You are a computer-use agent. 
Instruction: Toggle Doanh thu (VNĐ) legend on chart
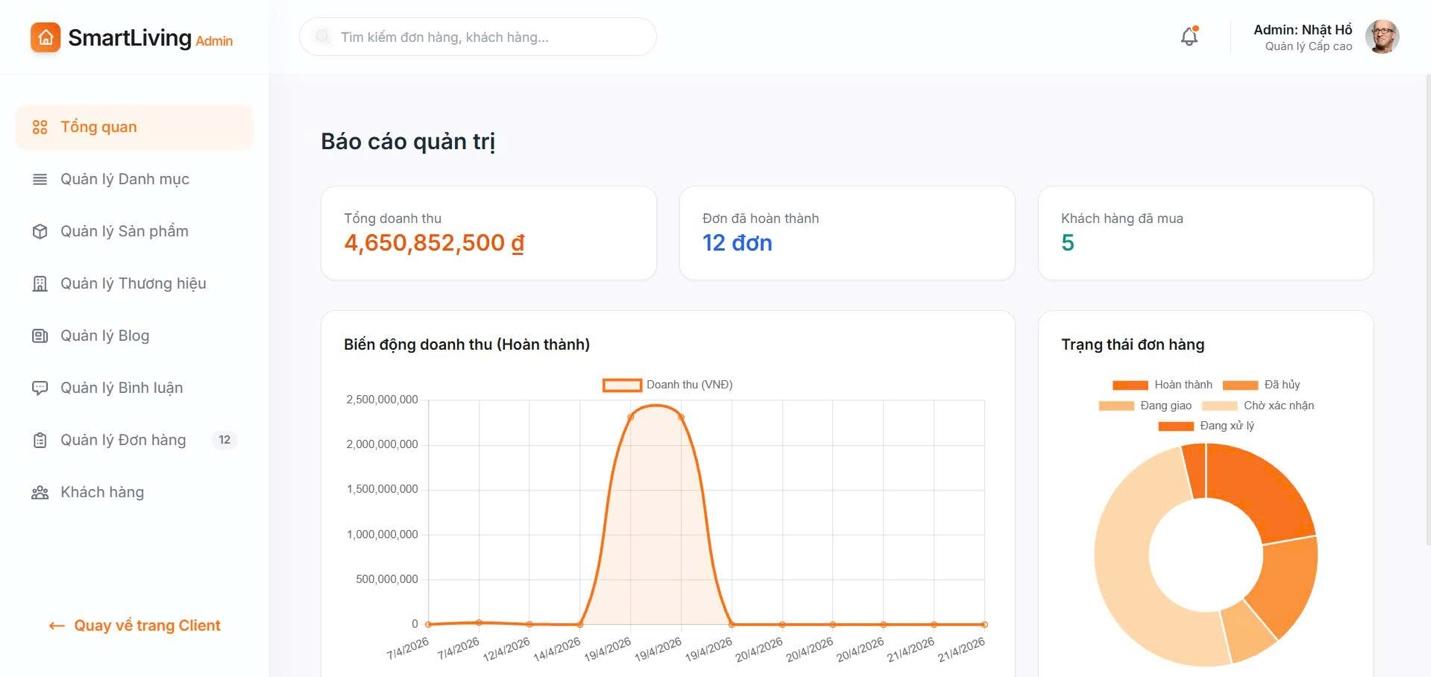[x=668, y=385]
